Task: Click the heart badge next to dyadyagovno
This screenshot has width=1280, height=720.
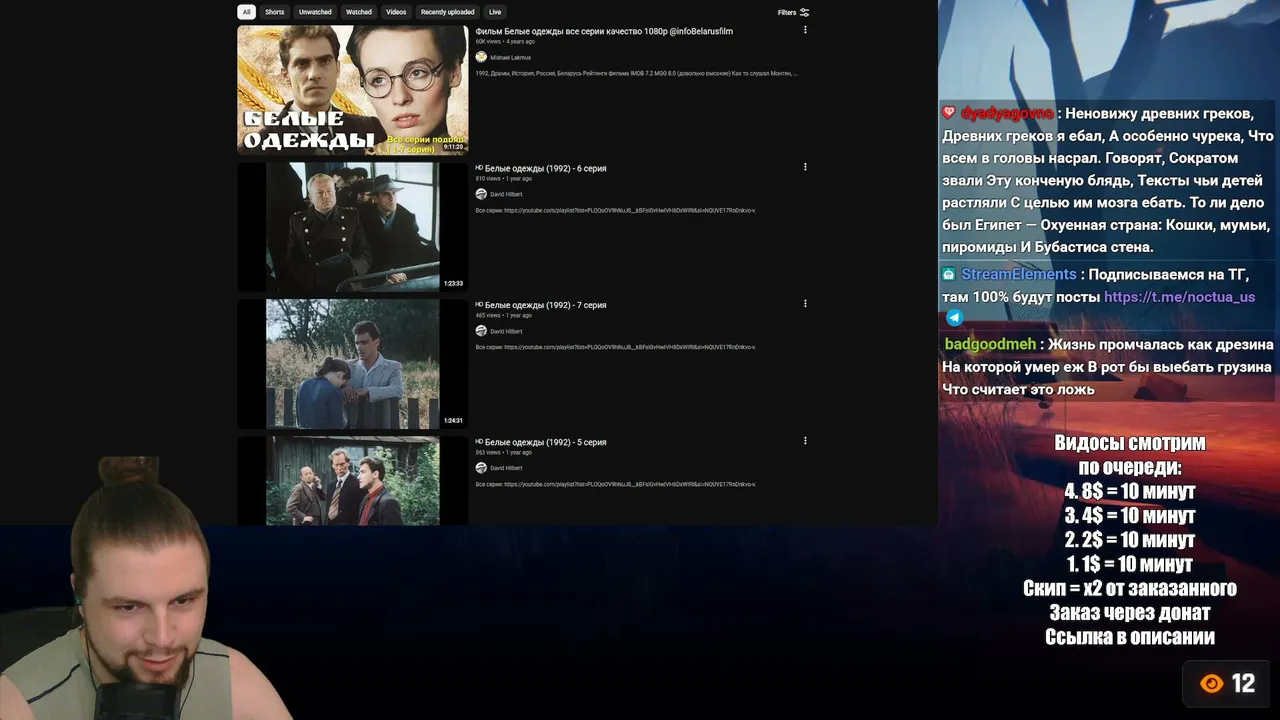Action: coord(948,113)
